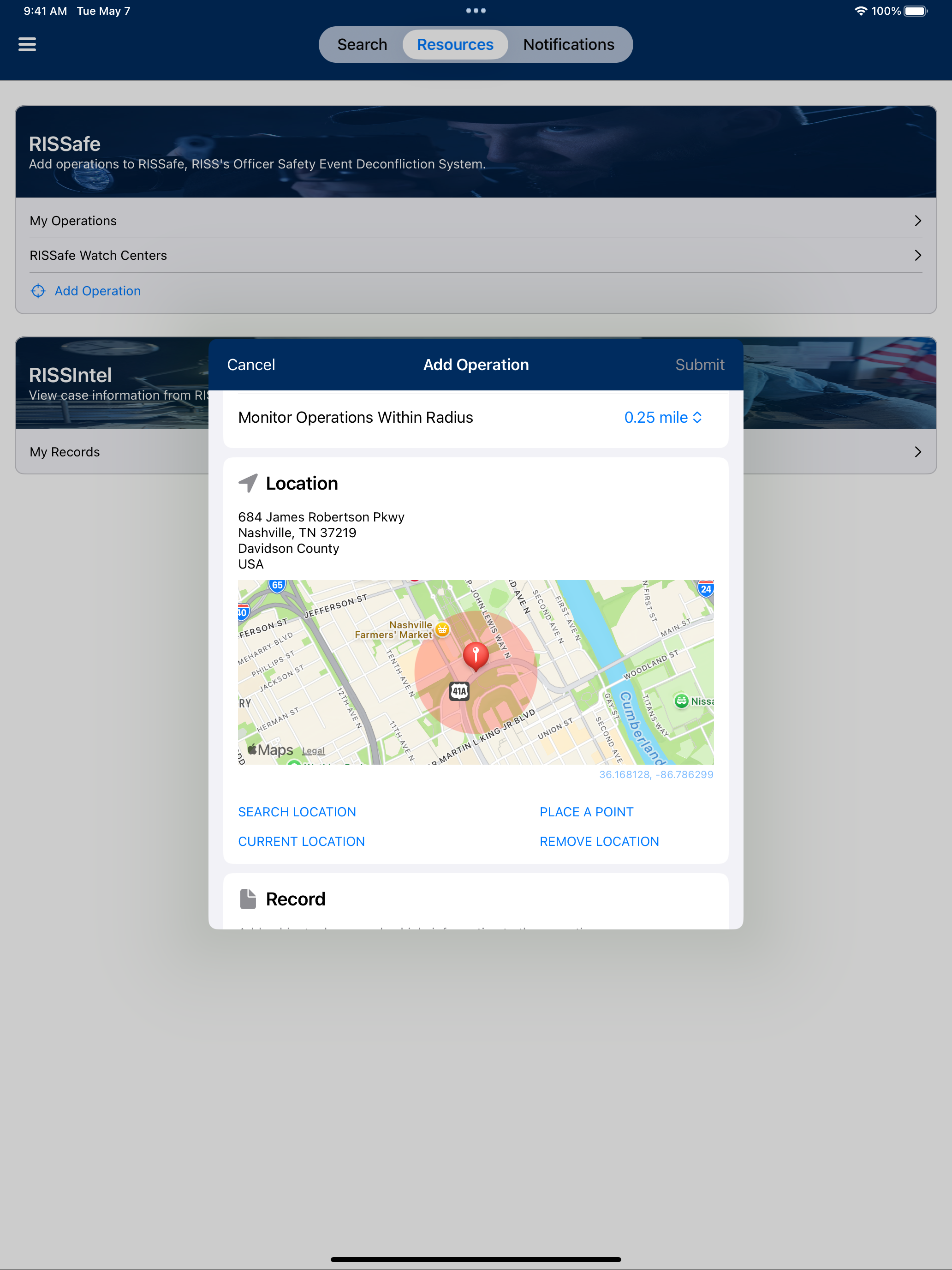Screen dimensions: 952x1270
Task: Click the Wi-Fi status icon
Action: pos(861,11)
